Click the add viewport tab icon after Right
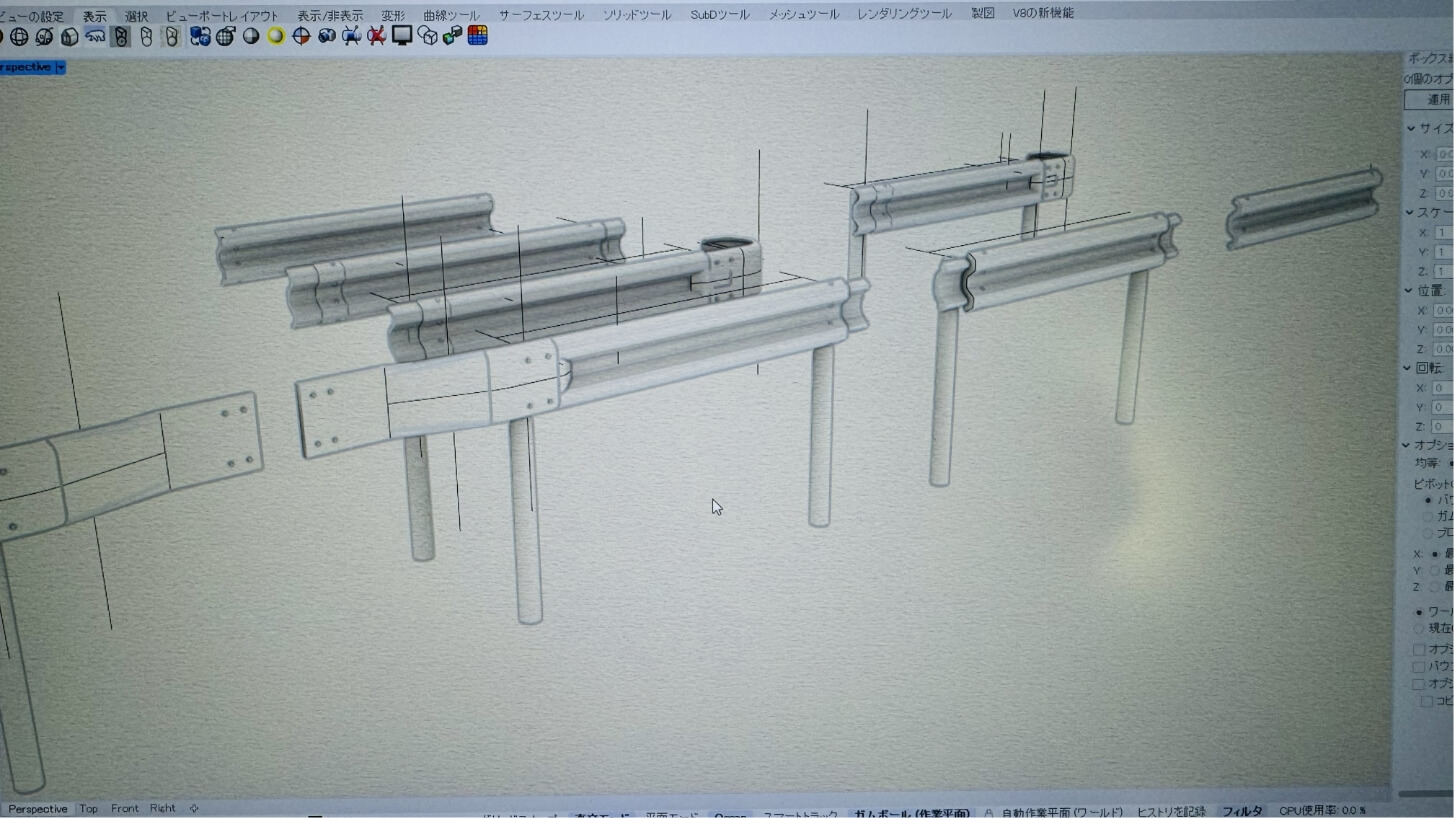Screen dimensions: 1454x818 (194, 808)
